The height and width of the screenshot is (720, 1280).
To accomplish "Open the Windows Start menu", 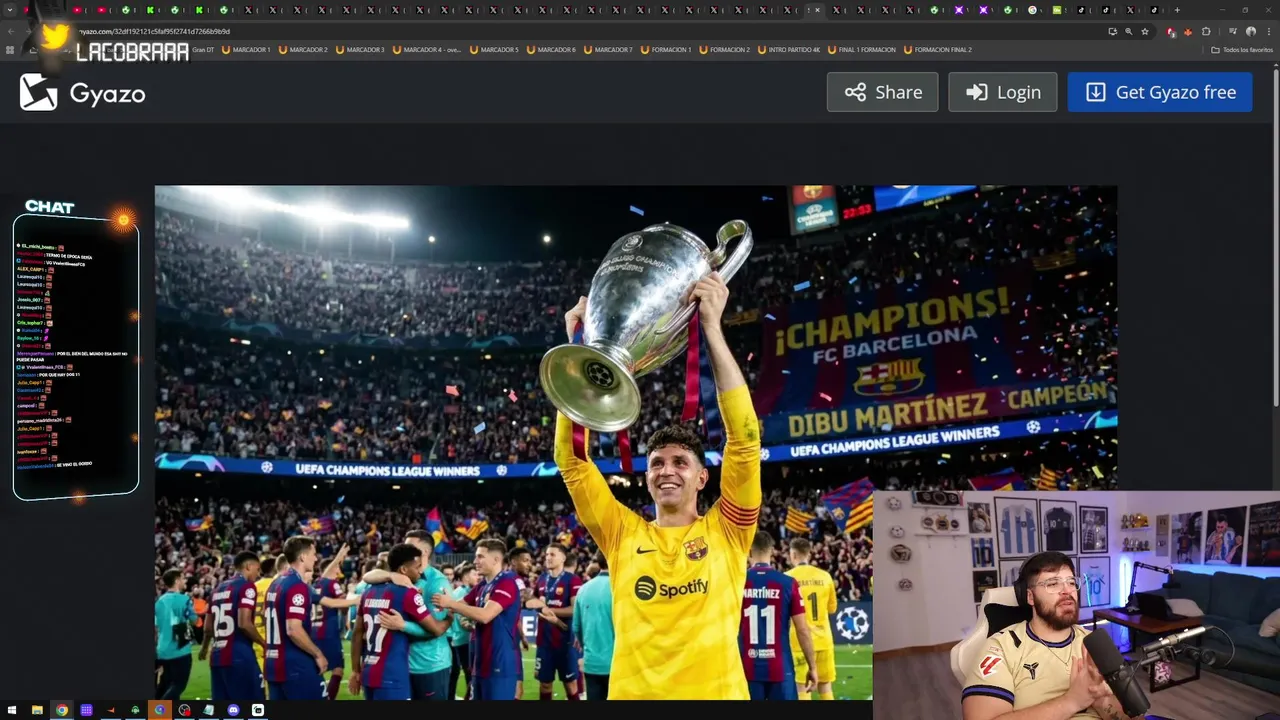I will click(12, 710).
